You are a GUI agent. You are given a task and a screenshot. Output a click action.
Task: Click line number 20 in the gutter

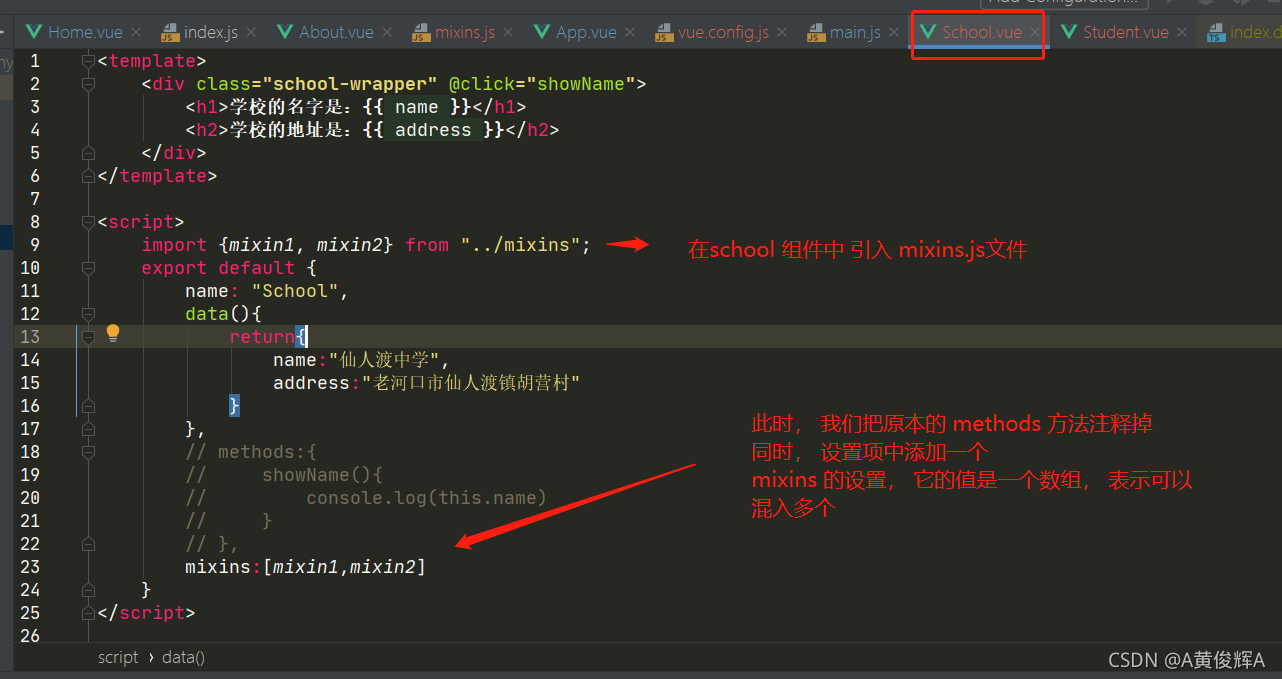coord(30,498)
